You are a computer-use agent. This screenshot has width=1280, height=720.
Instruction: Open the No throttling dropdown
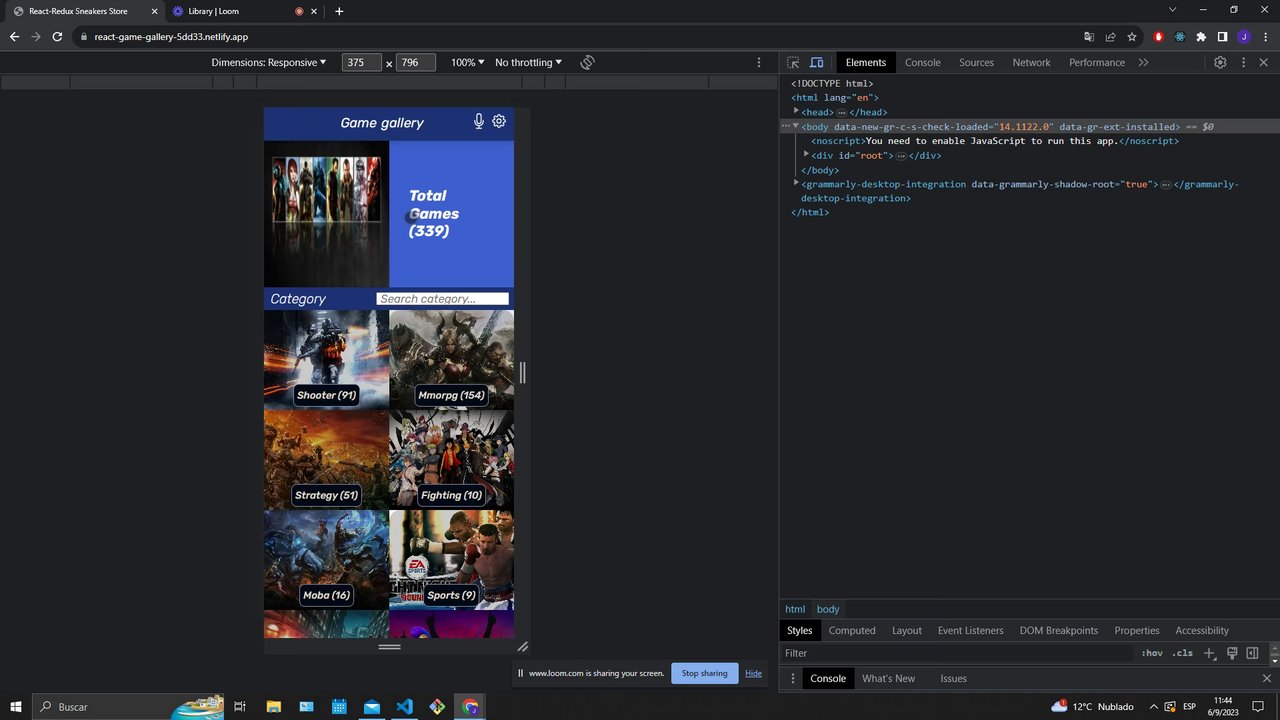pyautogui.click(x=528, y=62)
